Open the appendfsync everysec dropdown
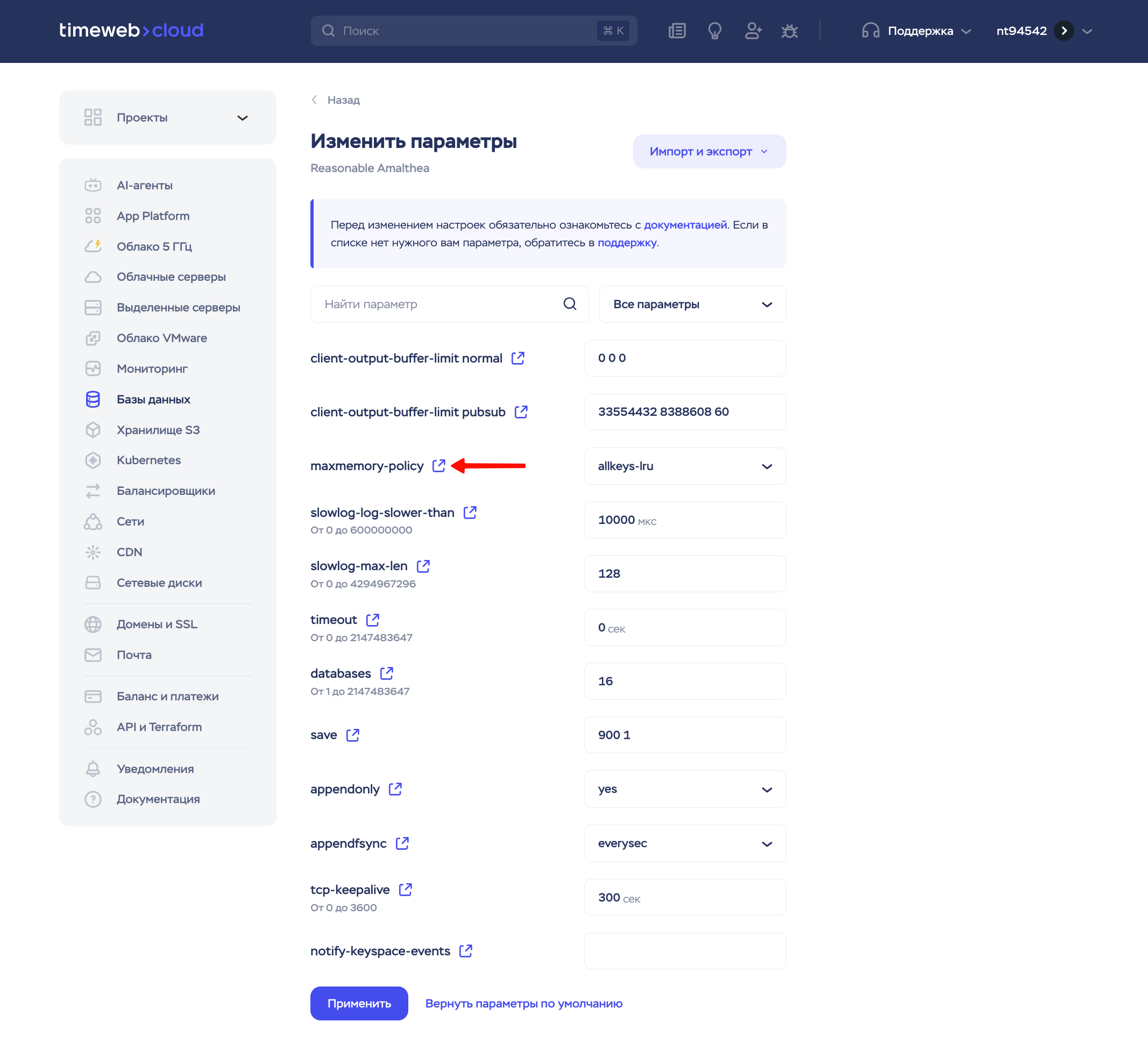1148x1050 pixels. click(685, 843)
